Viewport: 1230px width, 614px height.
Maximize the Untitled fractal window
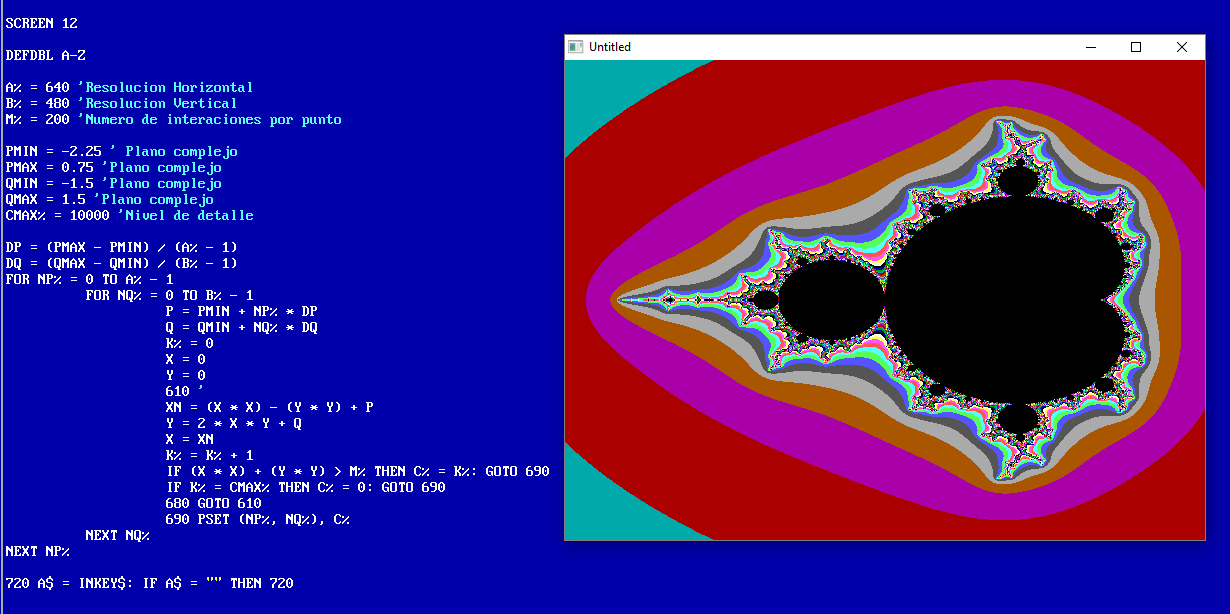tap(1135, 46)
